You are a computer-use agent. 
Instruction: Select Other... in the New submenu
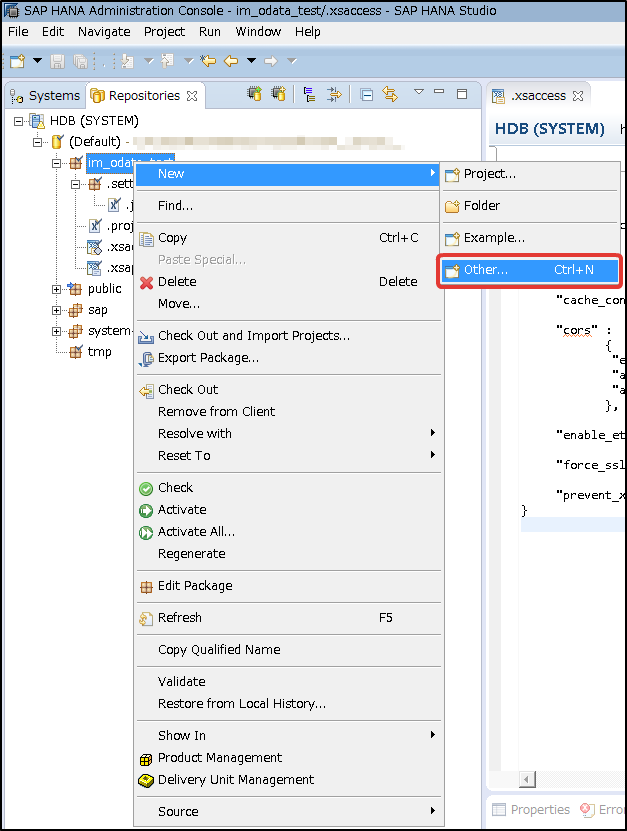coord(530,270)
